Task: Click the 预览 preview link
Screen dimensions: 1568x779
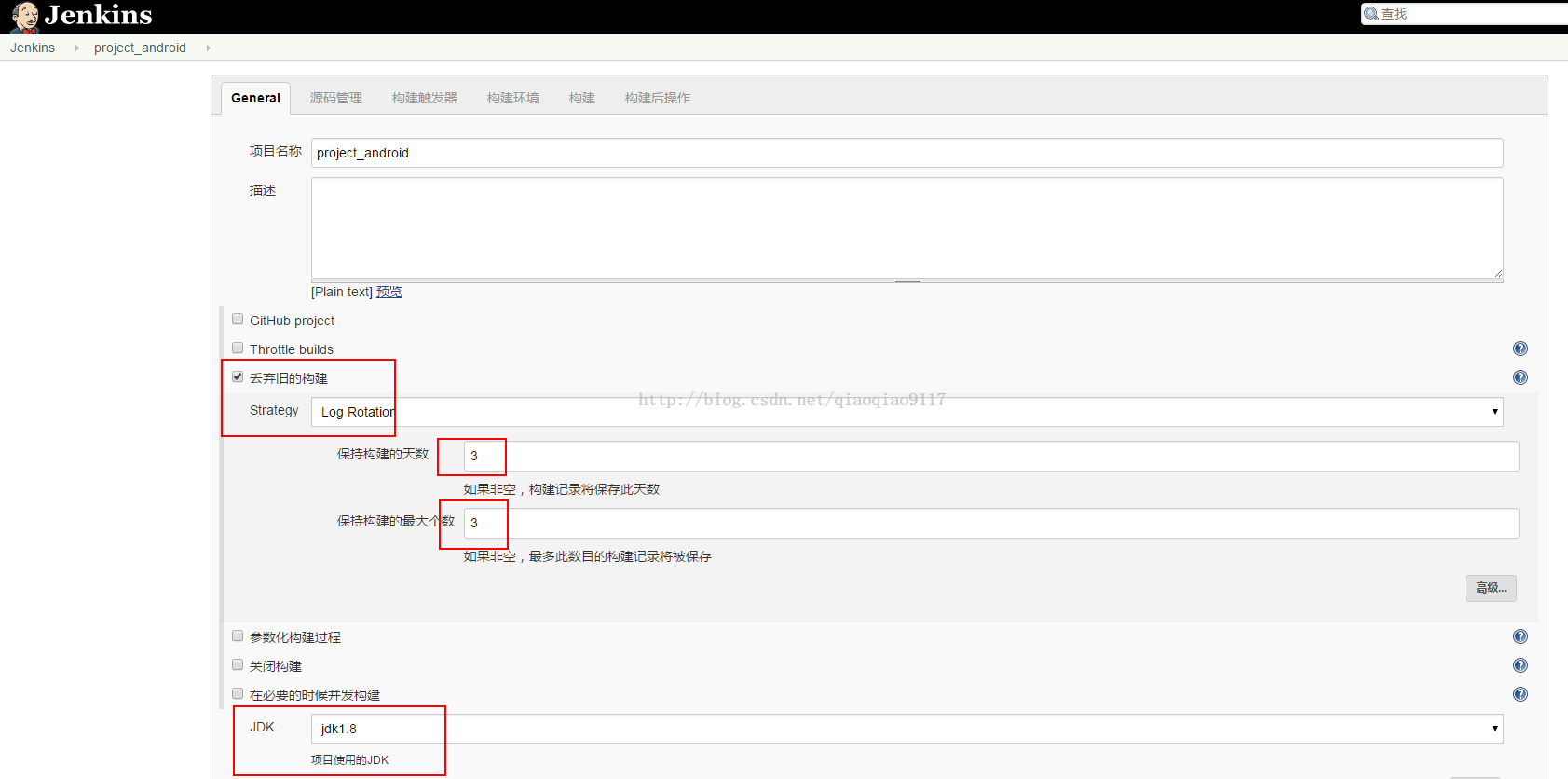Action: click(x=389, y=292)
